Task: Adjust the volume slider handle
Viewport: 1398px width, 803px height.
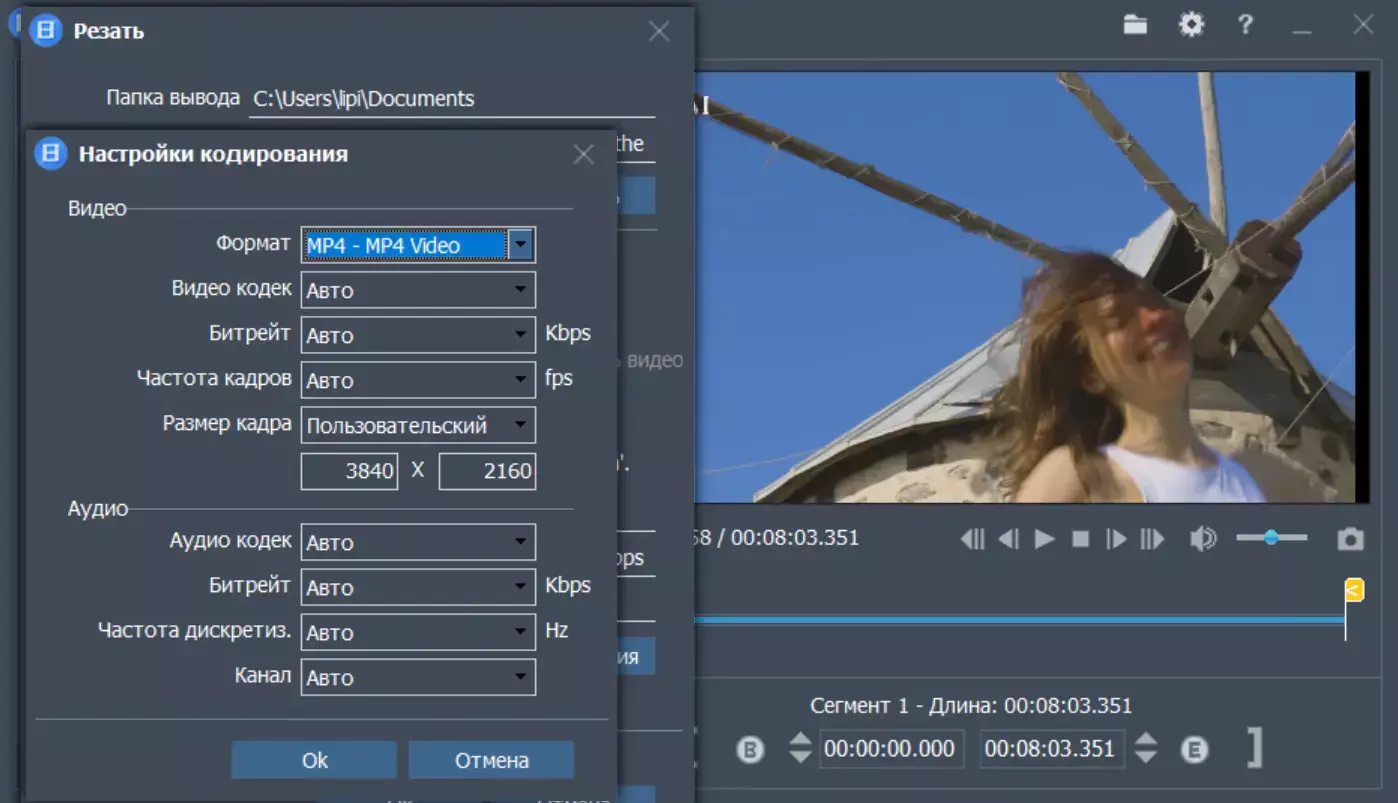Action: (1271, 538)
